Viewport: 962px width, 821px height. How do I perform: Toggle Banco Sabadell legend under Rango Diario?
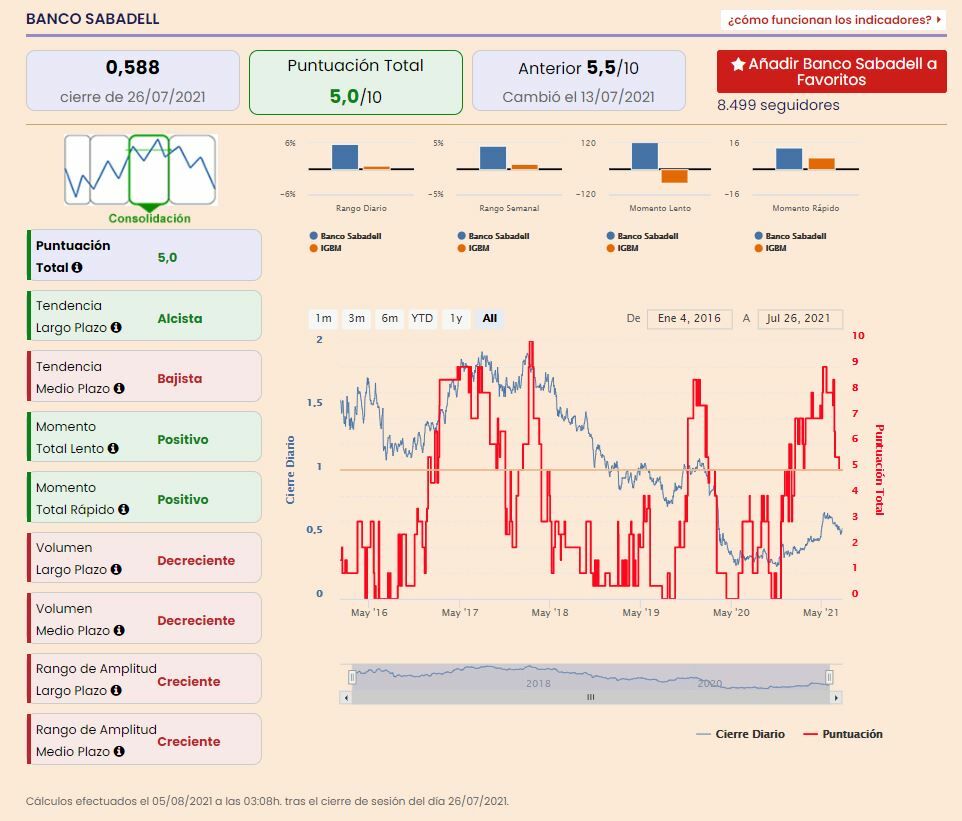pyautogui.click(x=345, y=236)
